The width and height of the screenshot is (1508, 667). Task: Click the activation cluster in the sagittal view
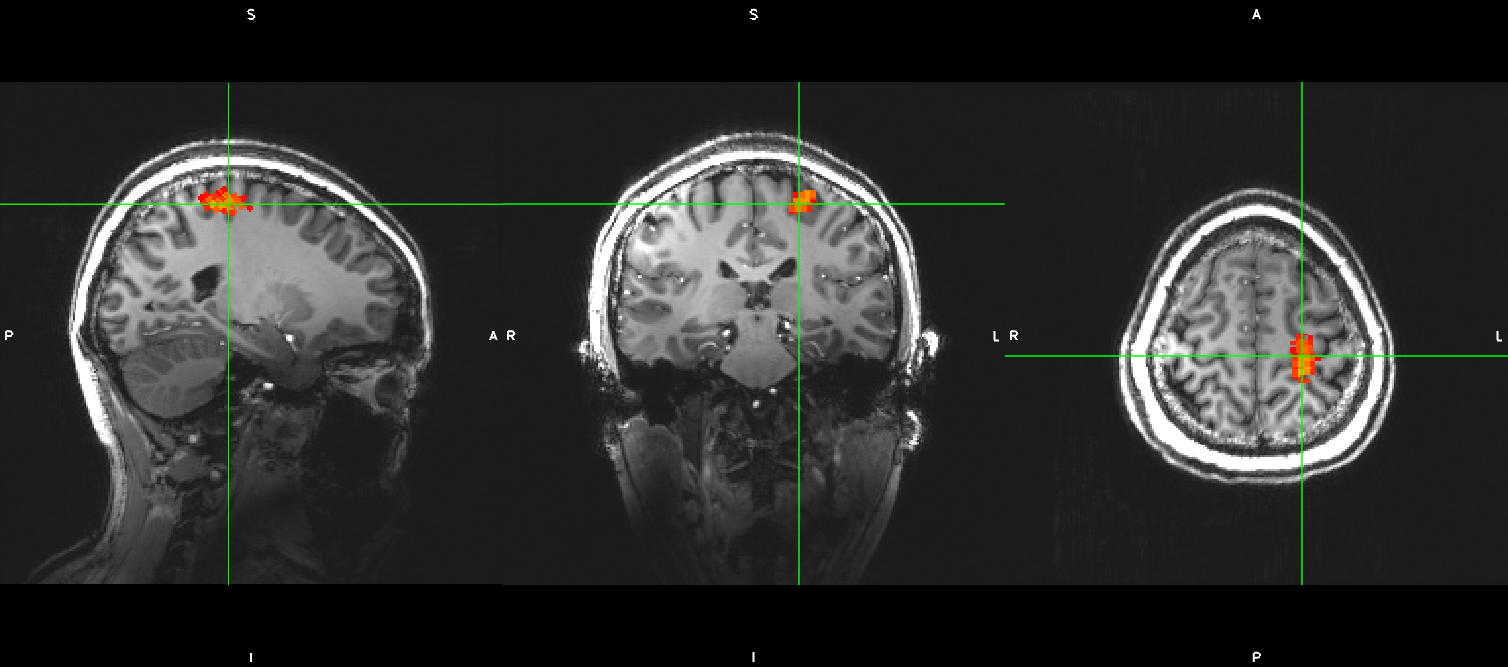point(224,201)
